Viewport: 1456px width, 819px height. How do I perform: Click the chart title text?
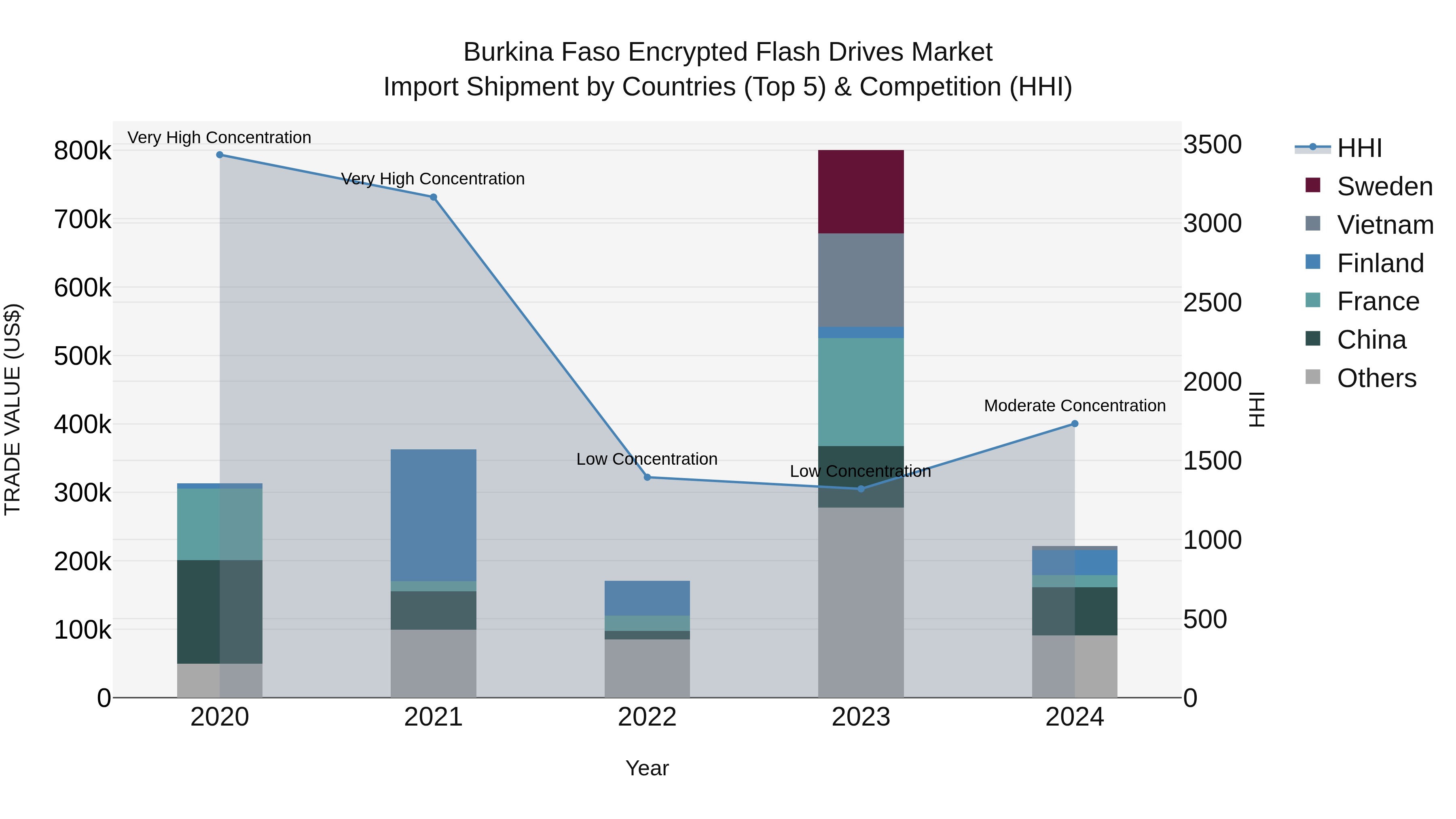728,70
